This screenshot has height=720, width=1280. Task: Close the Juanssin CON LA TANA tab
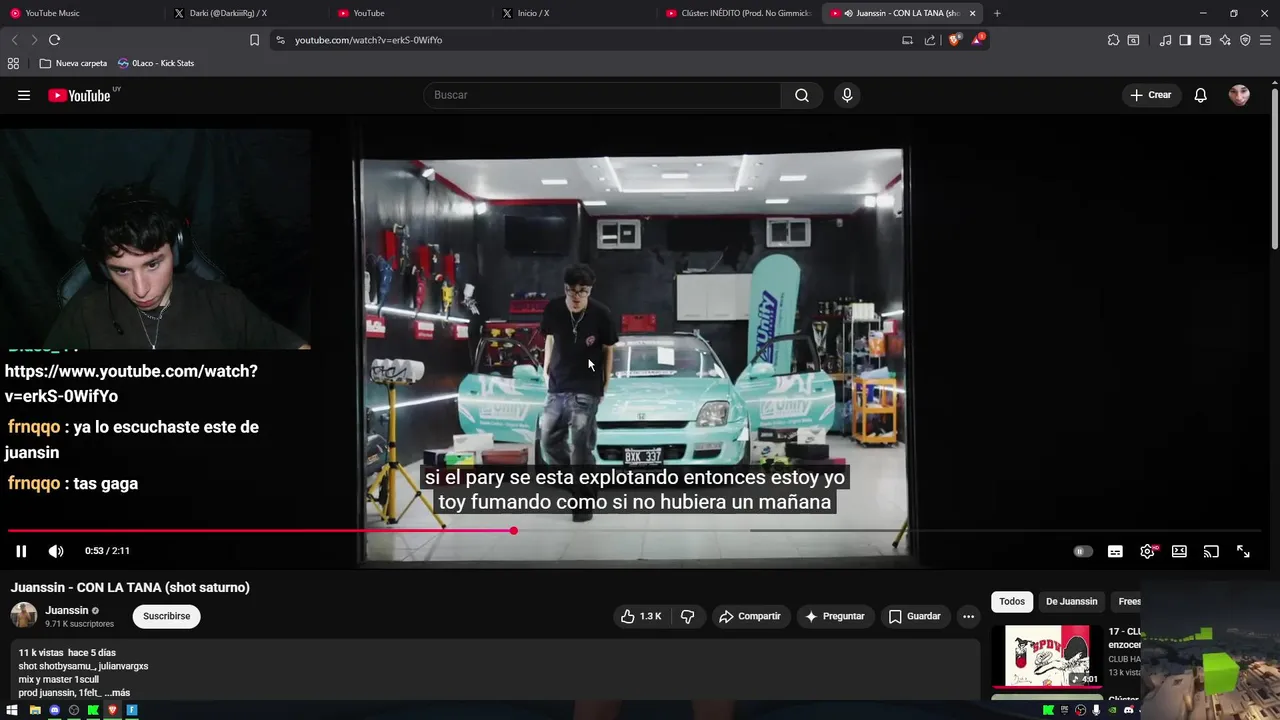point(972,13)
